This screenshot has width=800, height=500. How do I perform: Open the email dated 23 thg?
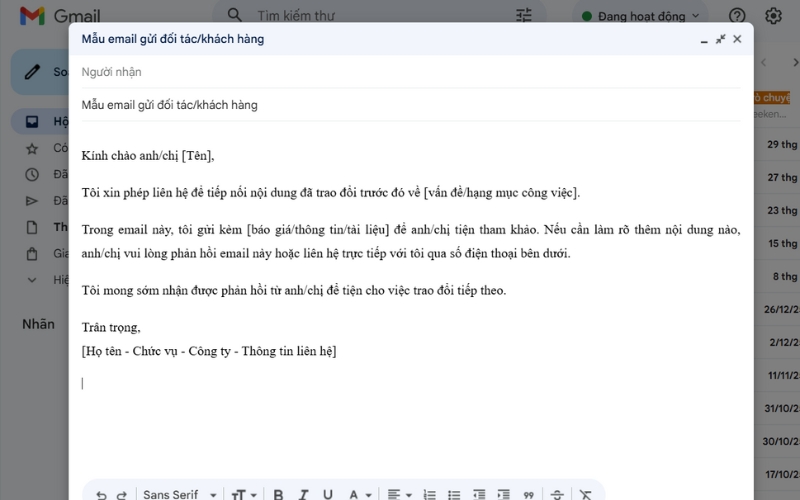click(778, 210)
